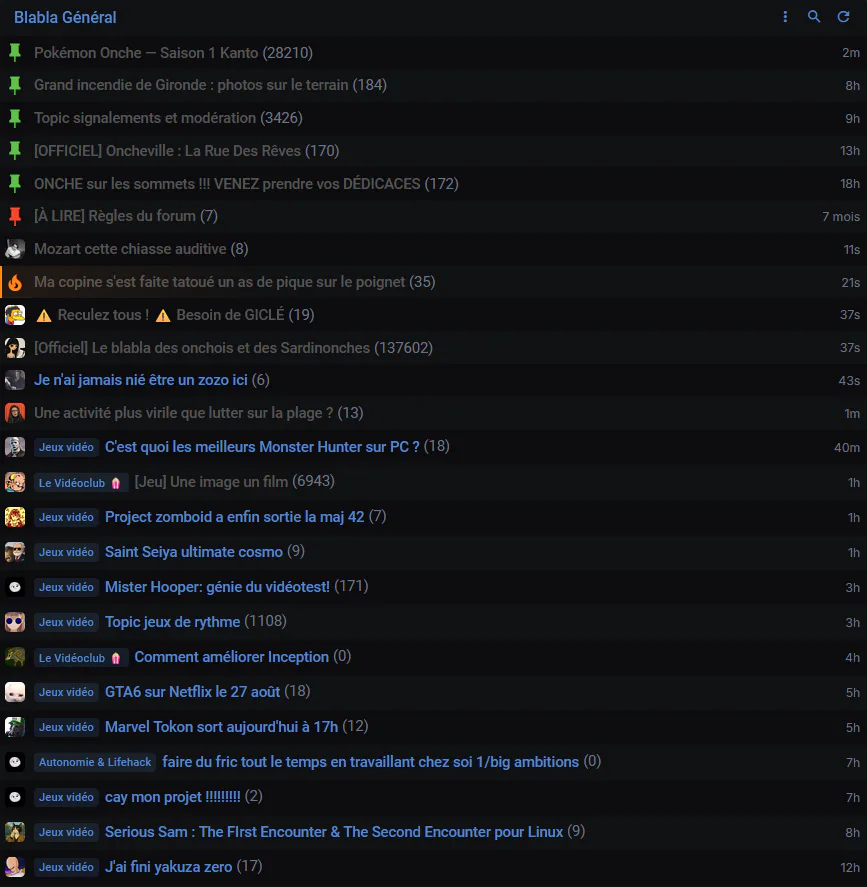This screenshot has width=867, height=887.
Task: Click the green pin beside Oncheville topic
Action: point(15,151)
